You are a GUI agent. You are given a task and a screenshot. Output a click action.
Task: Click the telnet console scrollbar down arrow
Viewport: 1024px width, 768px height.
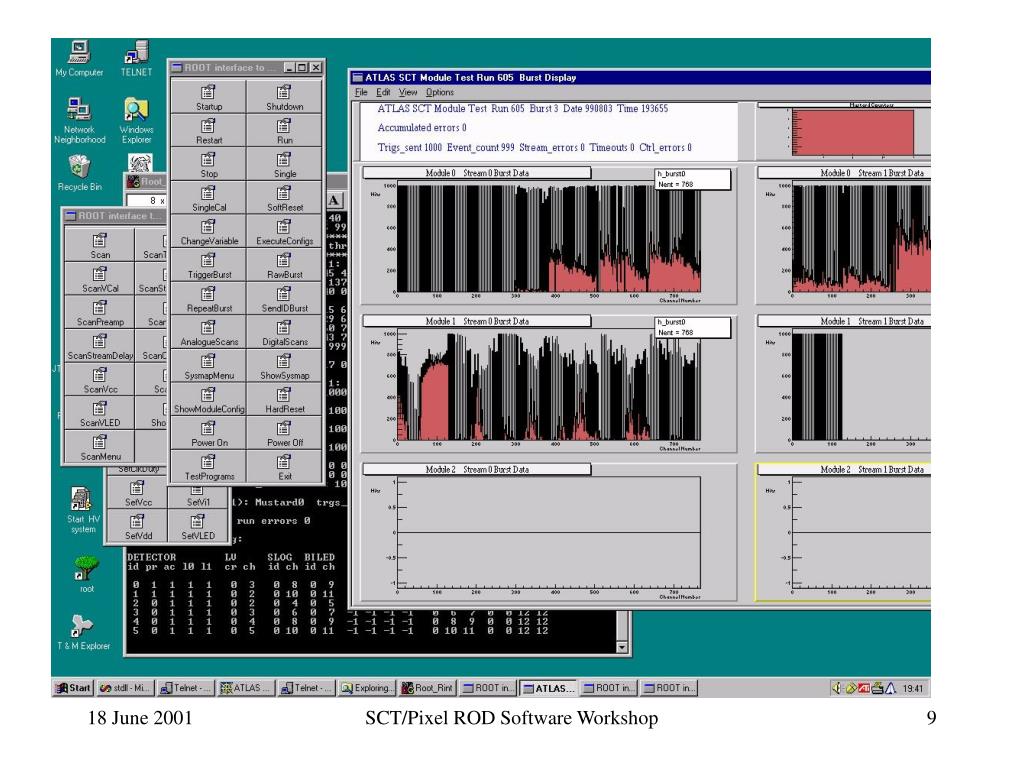[622, 647]
